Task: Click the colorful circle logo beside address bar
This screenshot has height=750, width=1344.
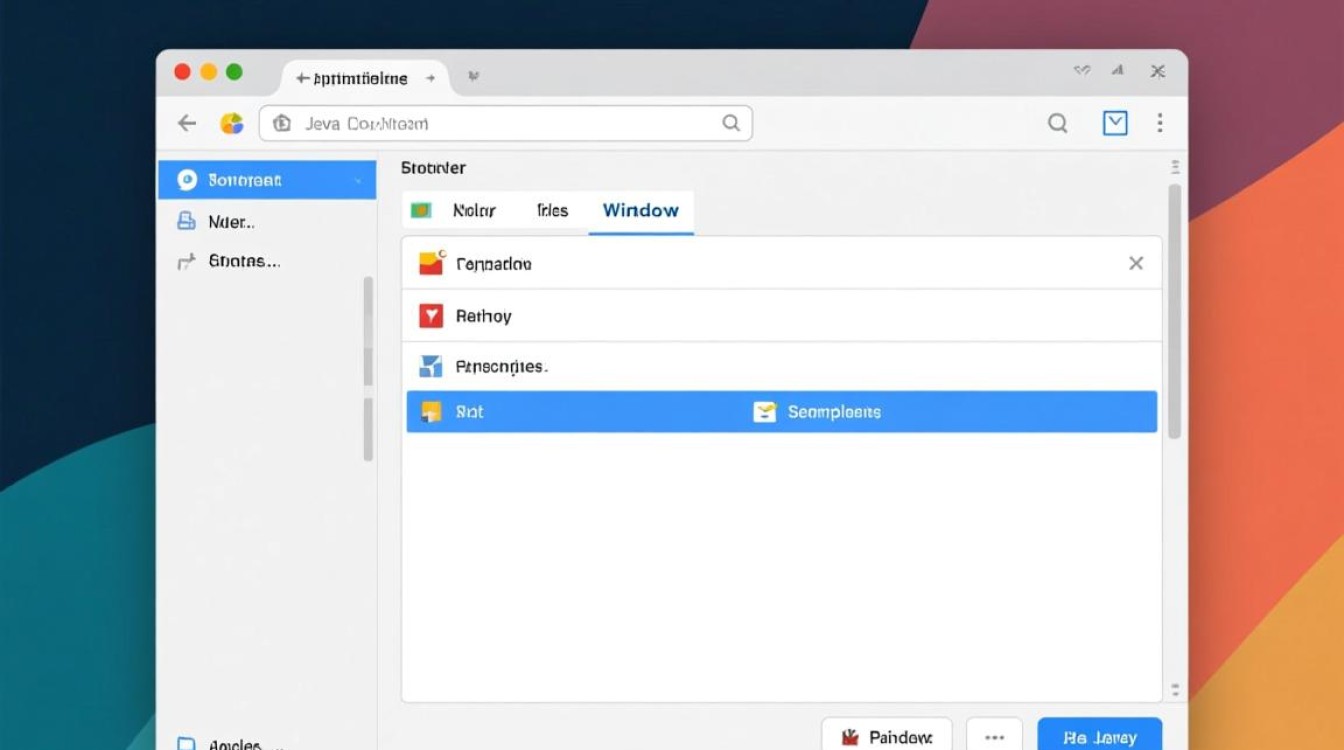Action: [x=232, y=124]
